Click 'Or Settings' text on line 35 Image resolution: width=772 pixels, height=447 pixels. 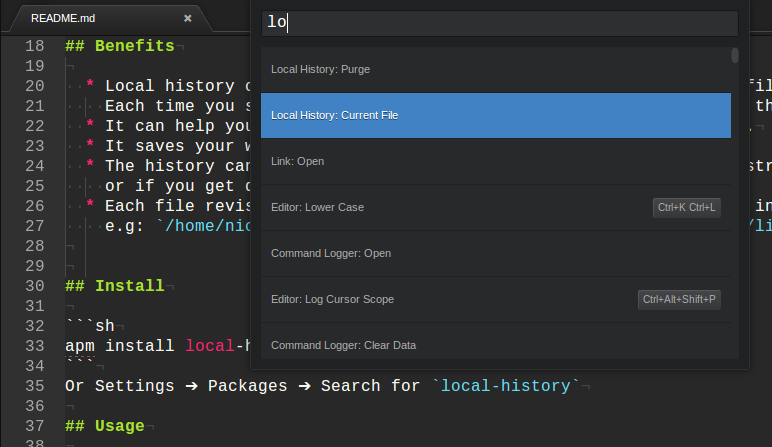point(120,386)
